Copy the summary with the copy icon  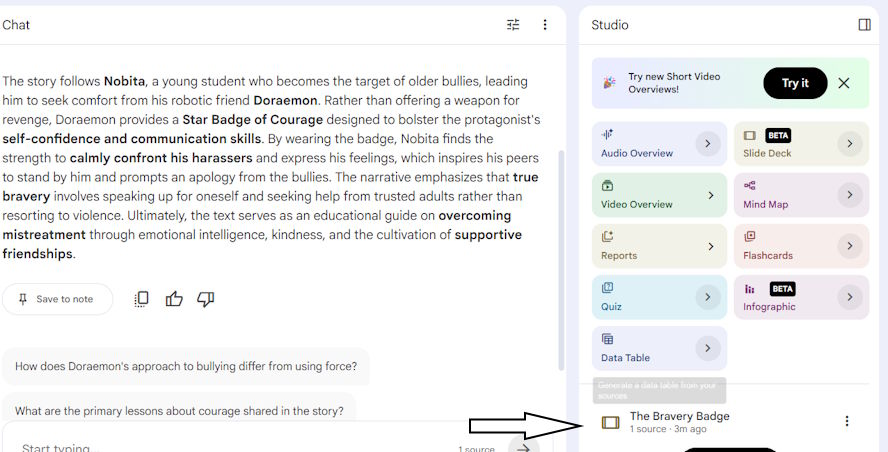coord(142,299)
